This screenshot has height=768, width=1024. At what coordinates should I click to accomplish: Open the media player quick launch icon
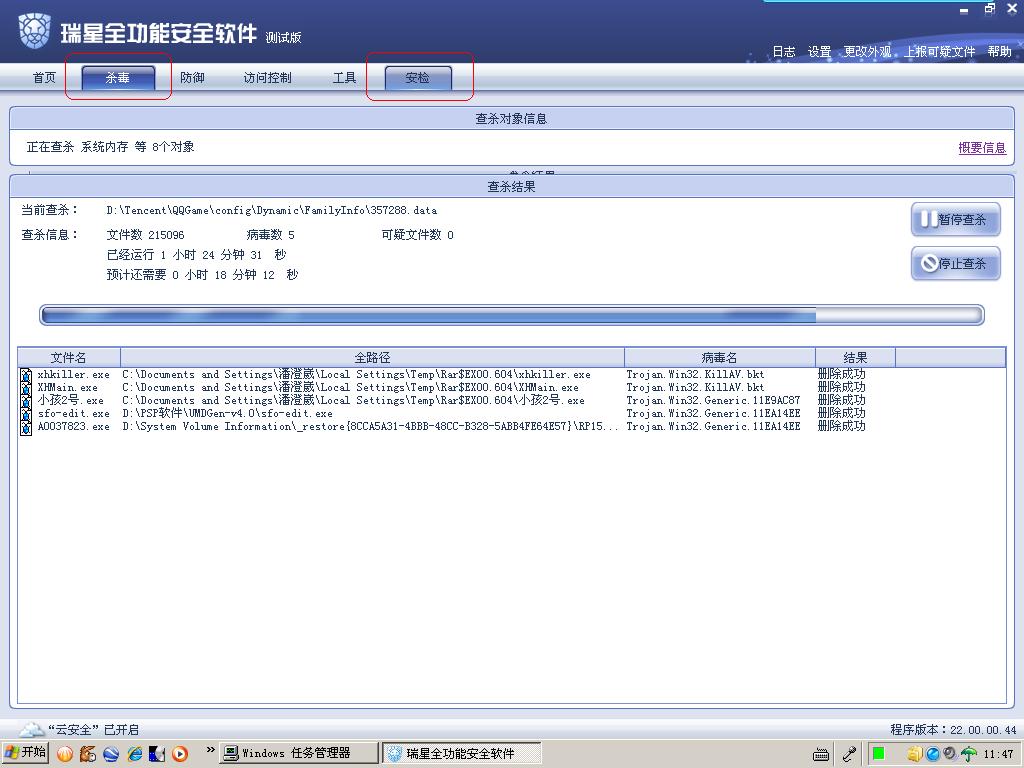click(x=180, y=754)
